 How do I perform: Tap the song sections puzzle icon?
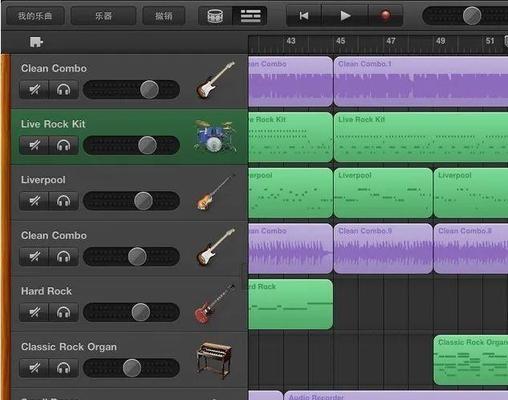pyautogui.click(x=36, y=42)
